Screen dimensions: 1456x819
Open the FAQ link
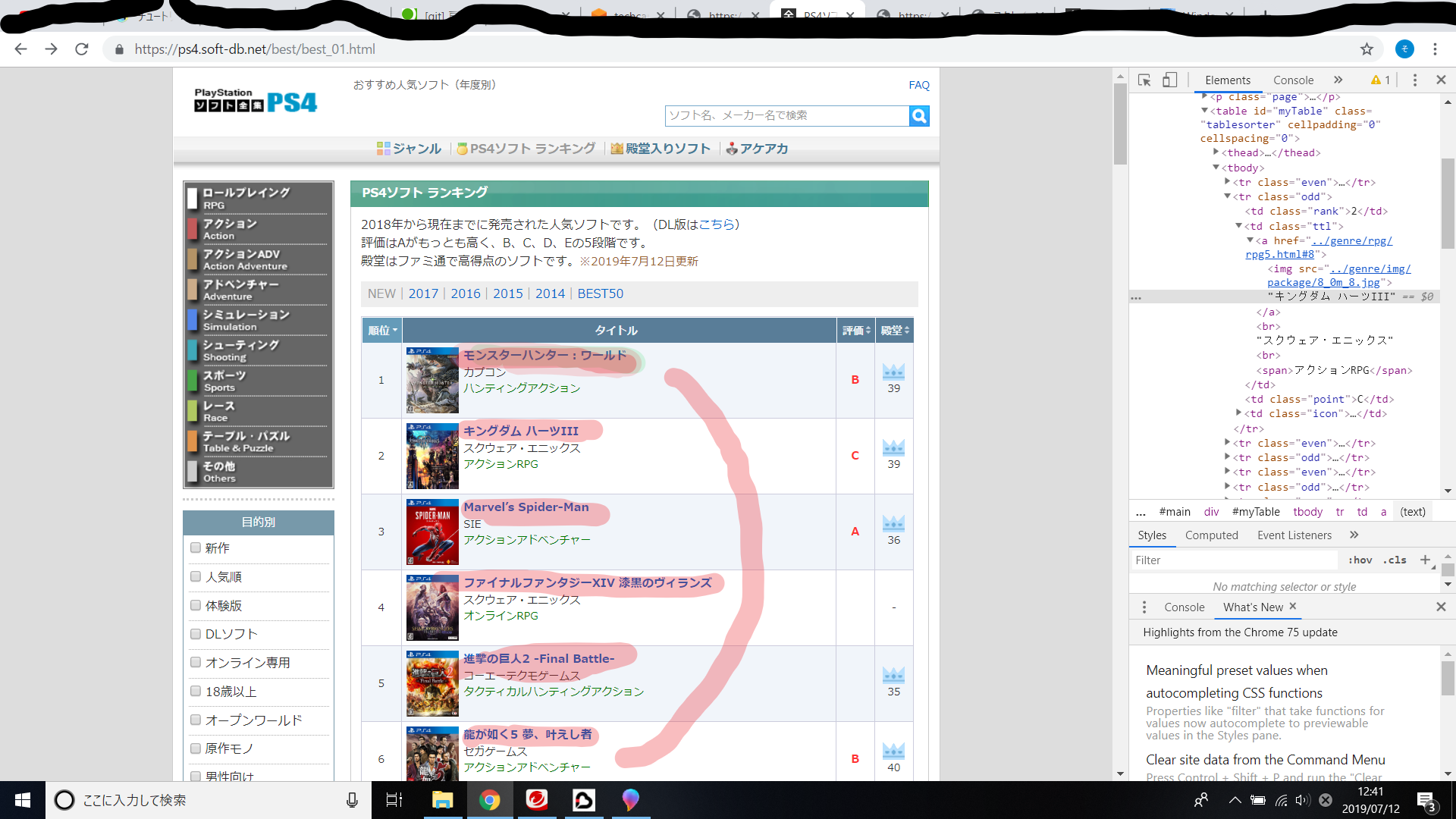point(919,85)
